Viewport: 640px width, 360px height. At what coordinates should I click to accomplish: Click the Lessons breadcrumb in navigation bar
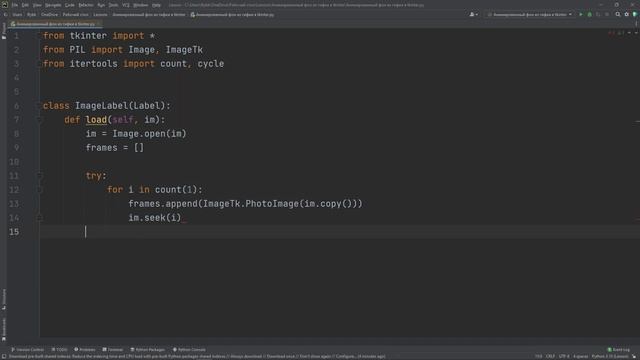100,15
